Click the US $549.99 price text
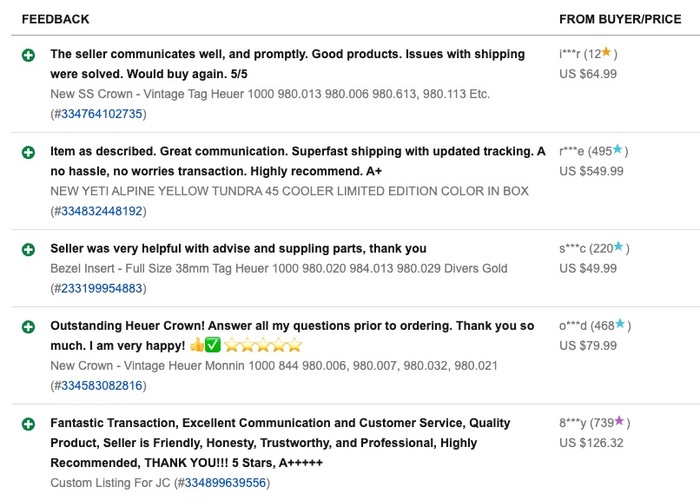Image resolution: width=700 pixels, height=500 pixels. pos(591,171)
